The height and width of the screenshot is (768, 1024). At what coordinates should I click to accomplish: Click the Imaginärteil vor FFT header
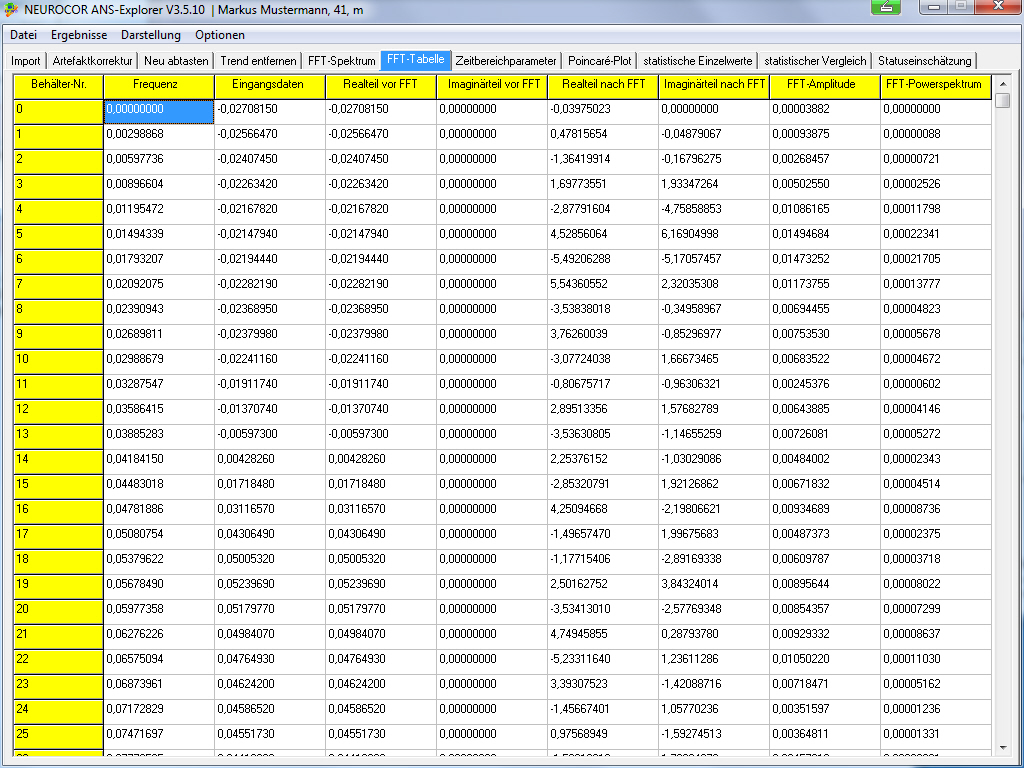tap(492, 87)
